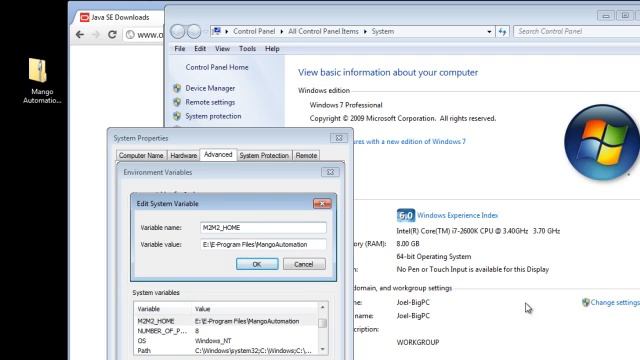Focus the Search Control Panel box
Screen dimensions: 640x360
(576, 31)
